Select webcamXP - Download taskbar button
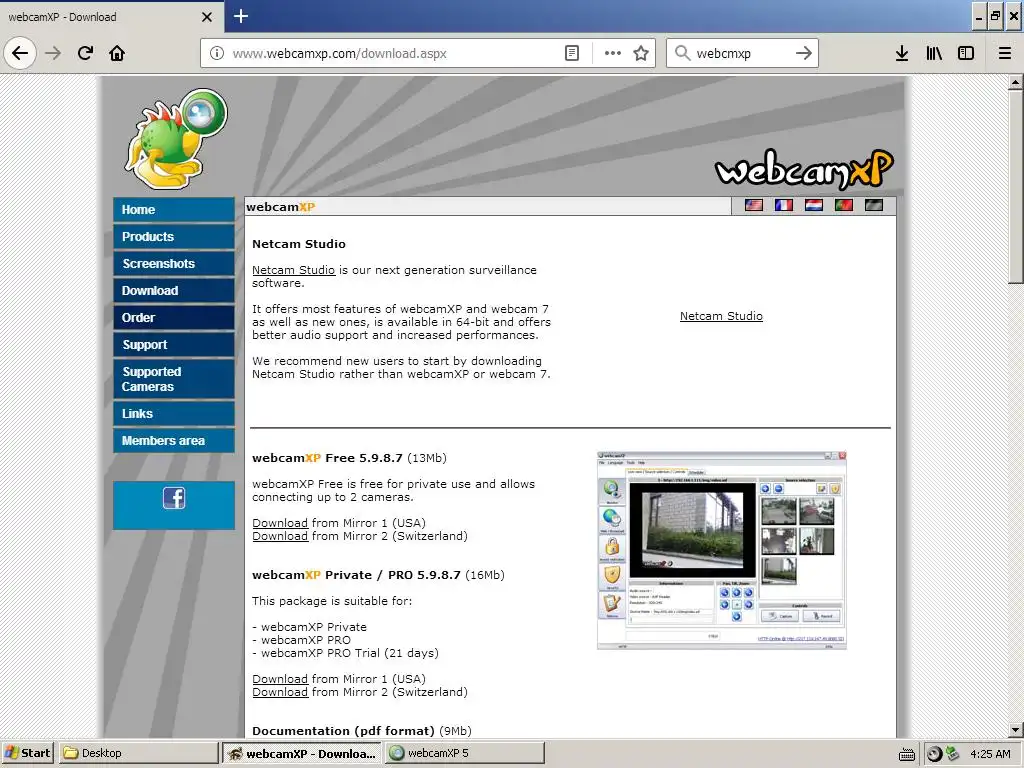The width and height of the screenshot is (1024, 768). coord(302,753)
